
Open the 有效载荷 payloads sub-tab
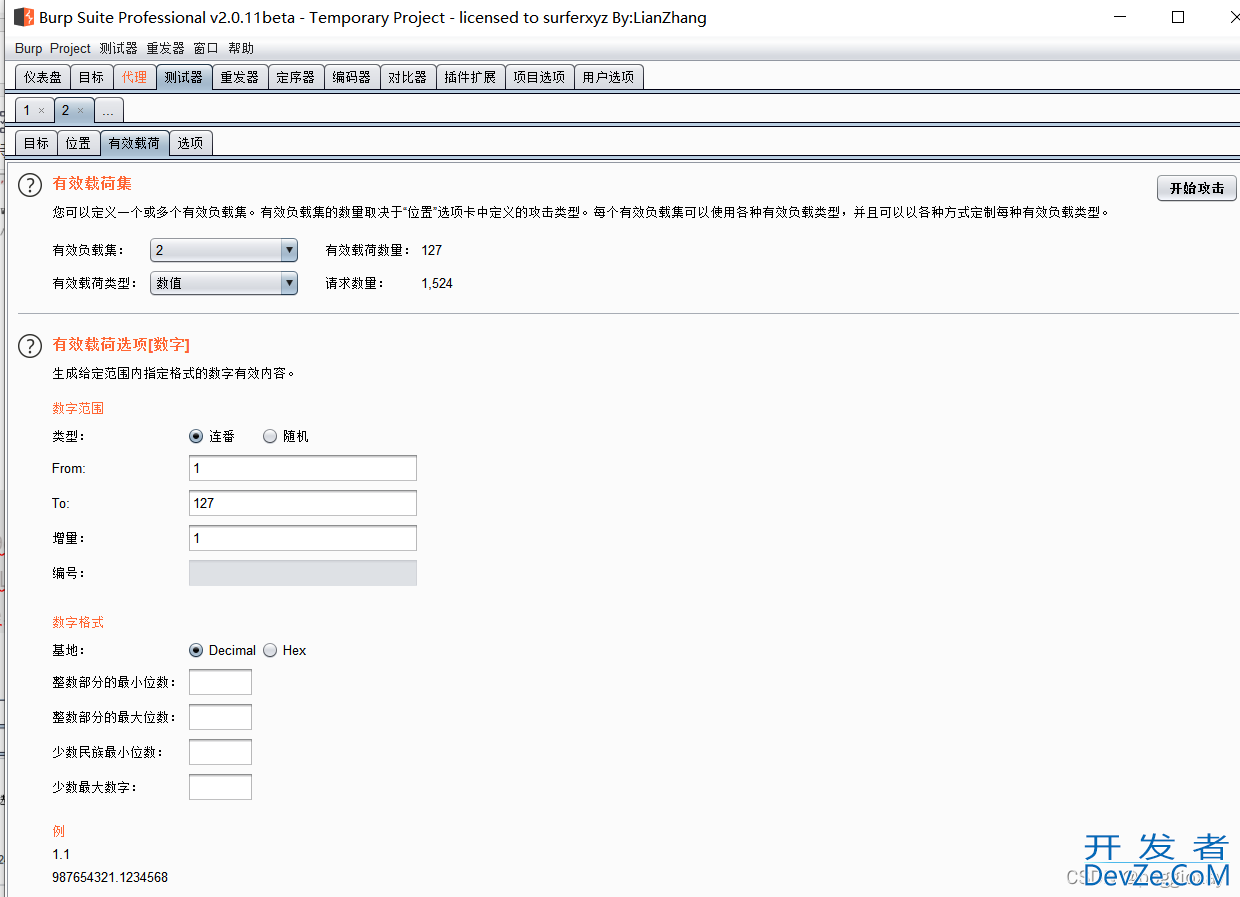tap(134, 143)
